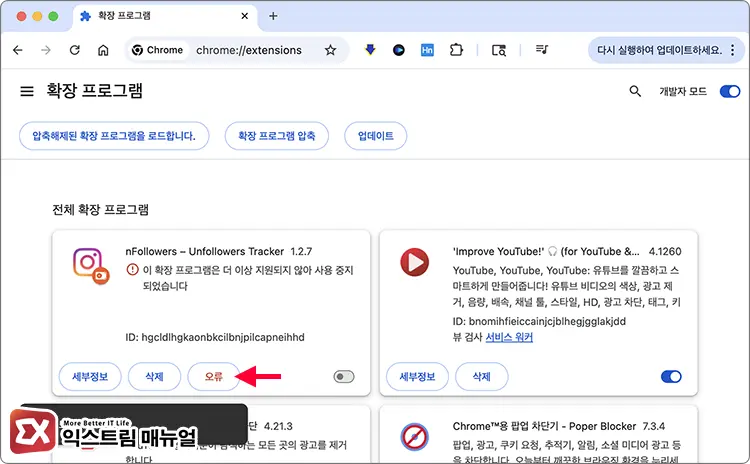Close the 확장 프로그램 tab
750x464 pixels.
coord(244,16)
